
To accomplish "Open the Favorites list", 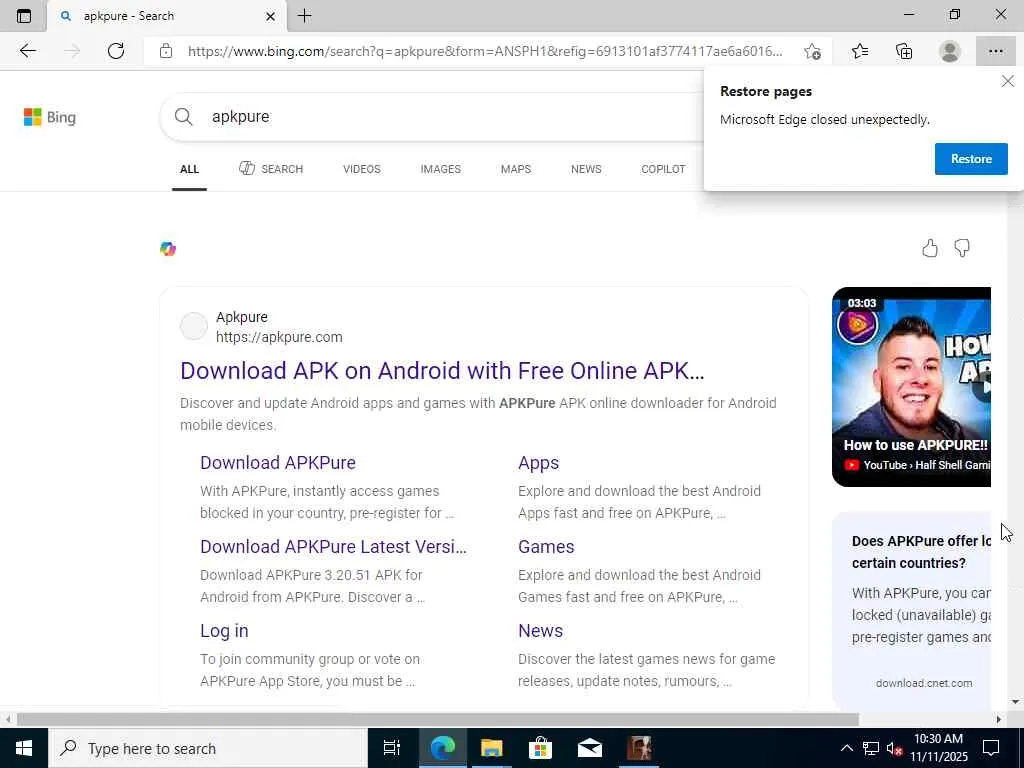I will pyautogui.click(x=860, y=51).
